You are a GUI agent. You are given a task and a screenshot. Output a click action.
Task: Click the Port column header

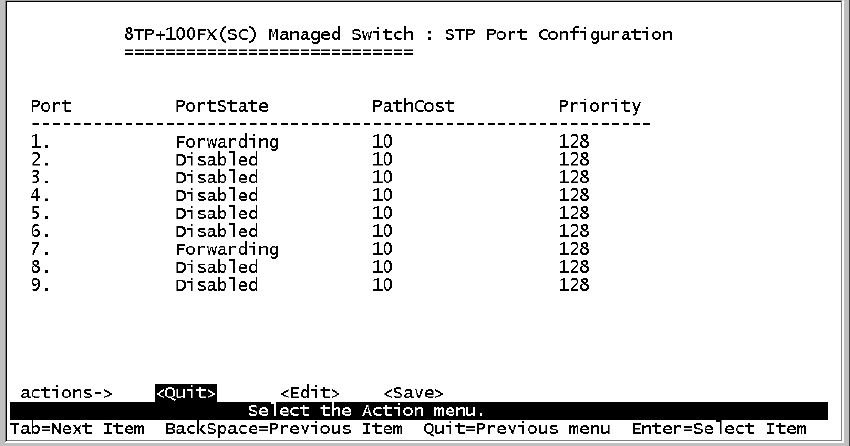click(x=51, y=106)
